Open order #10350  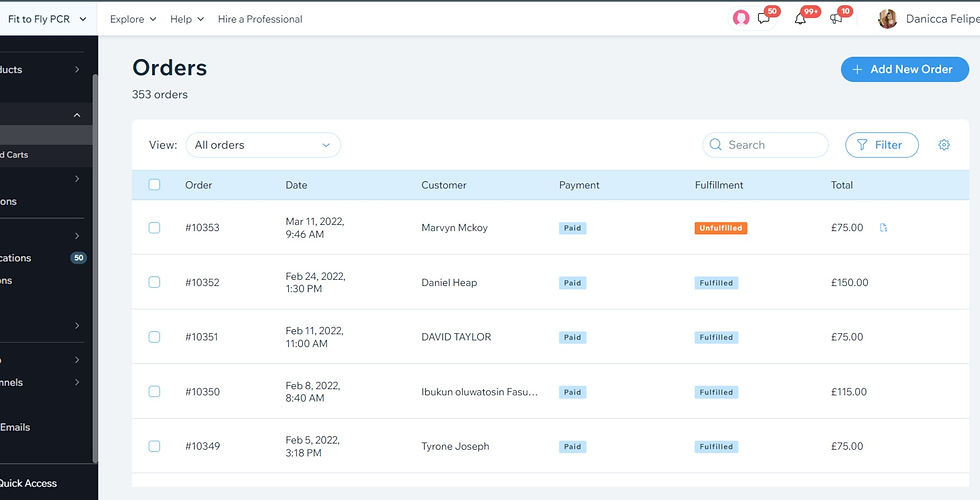pos(202,392)
